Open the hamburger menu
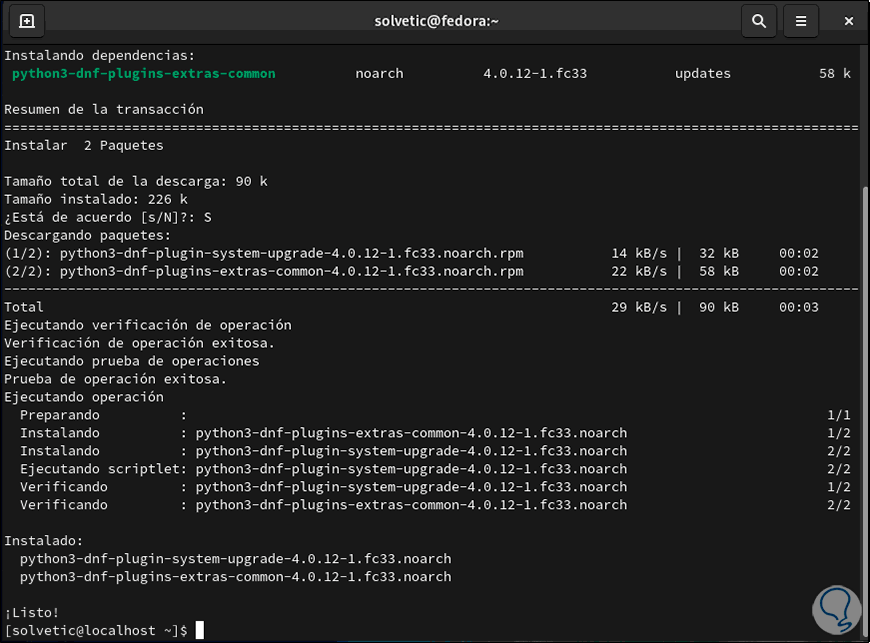 coord(800,20)
